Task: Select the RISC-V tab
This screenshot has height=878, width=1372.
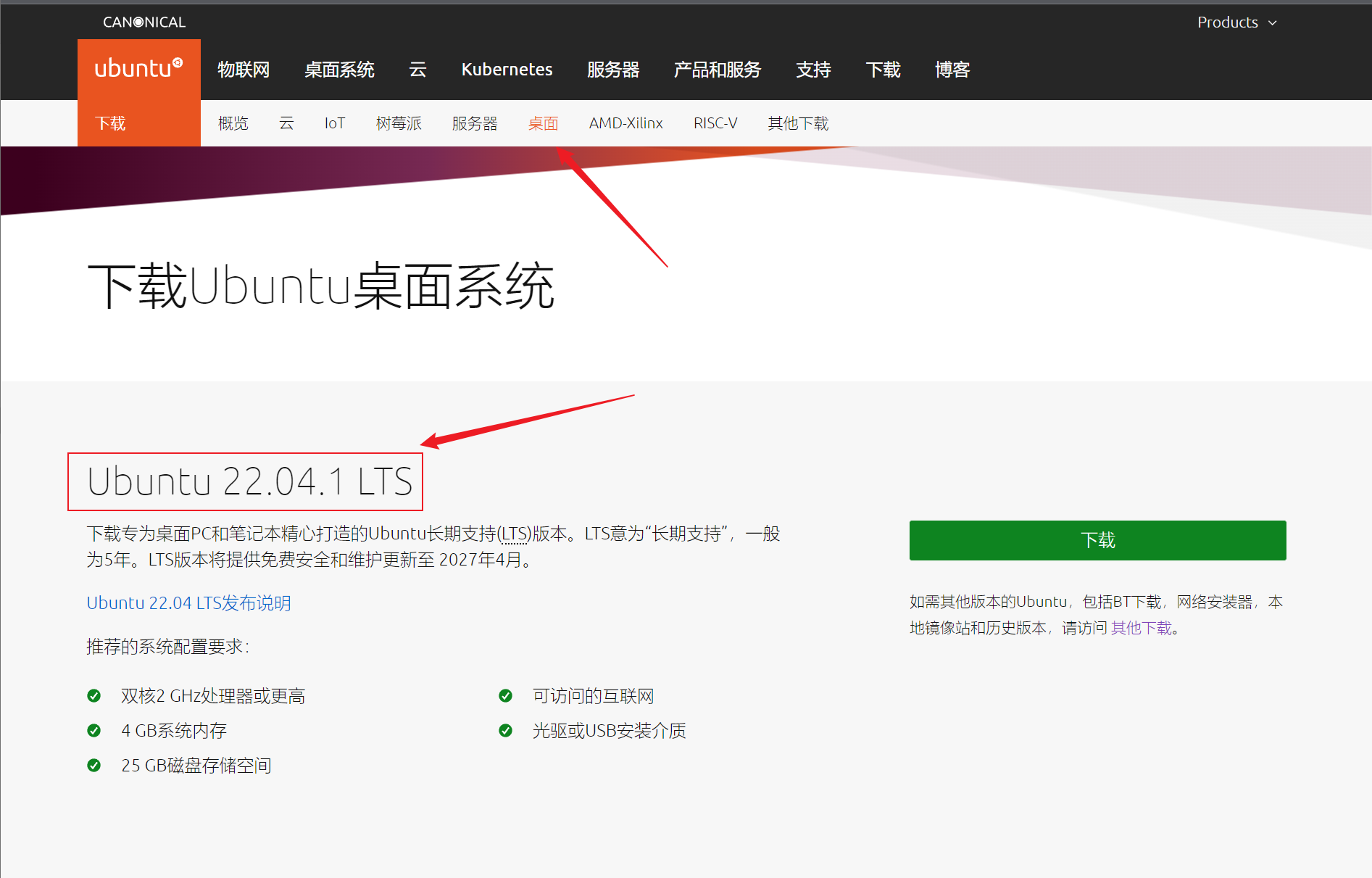Action: point(715,123)
